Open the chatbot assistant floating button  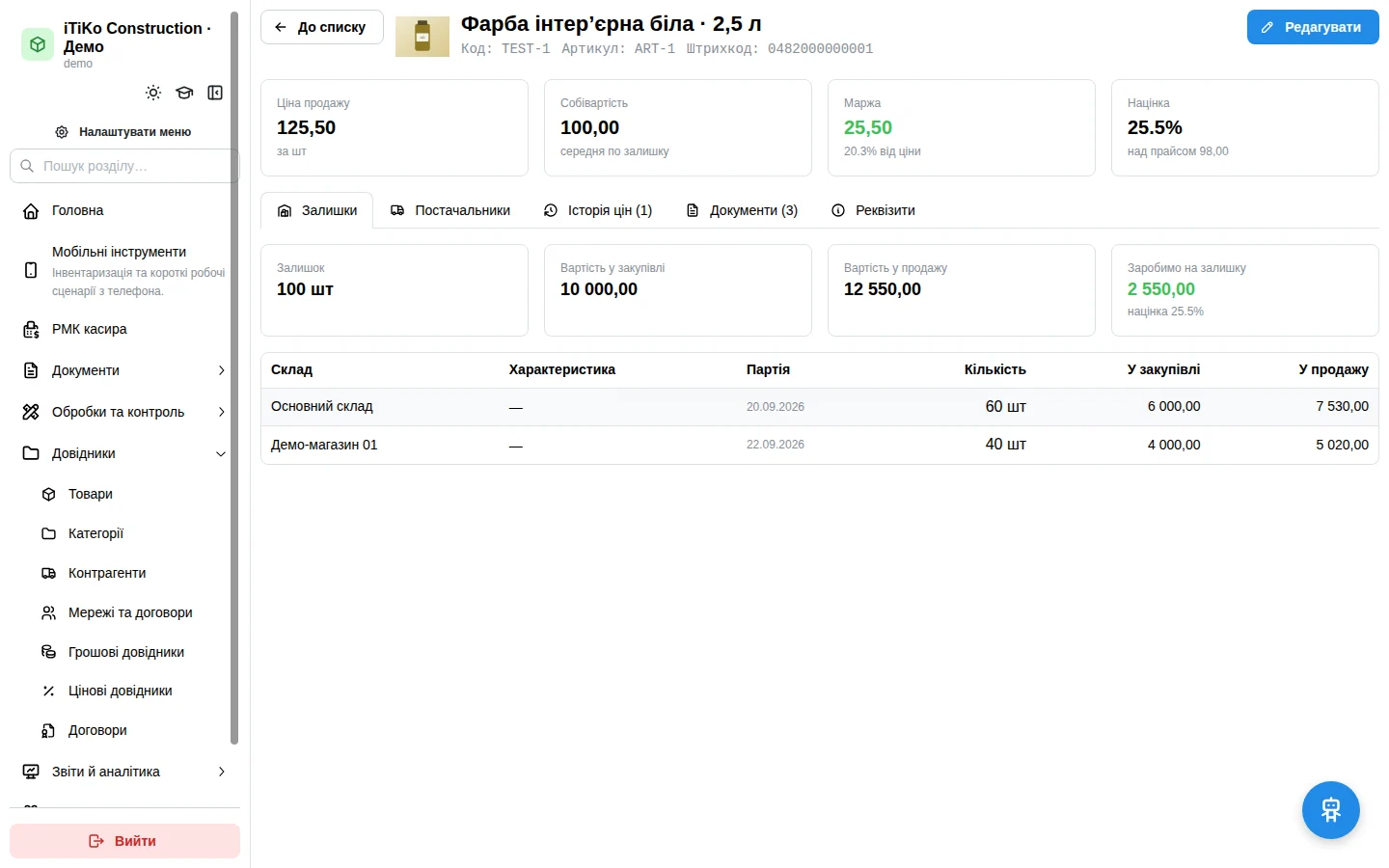point(1331,810)
